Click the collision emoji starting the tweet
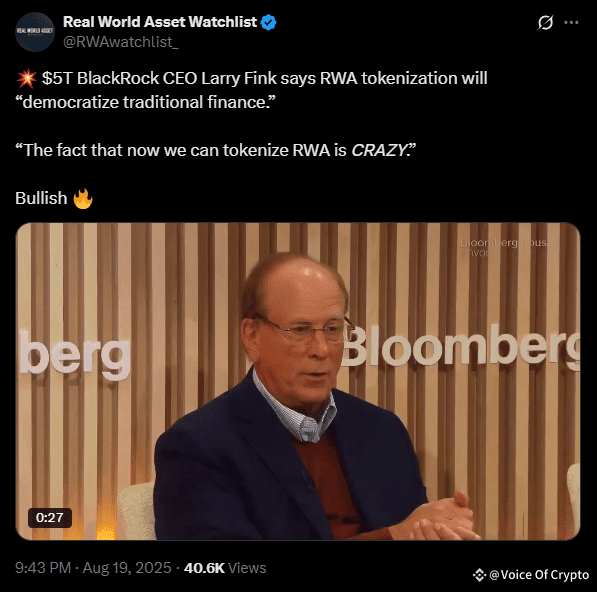 tap(26, 78)
